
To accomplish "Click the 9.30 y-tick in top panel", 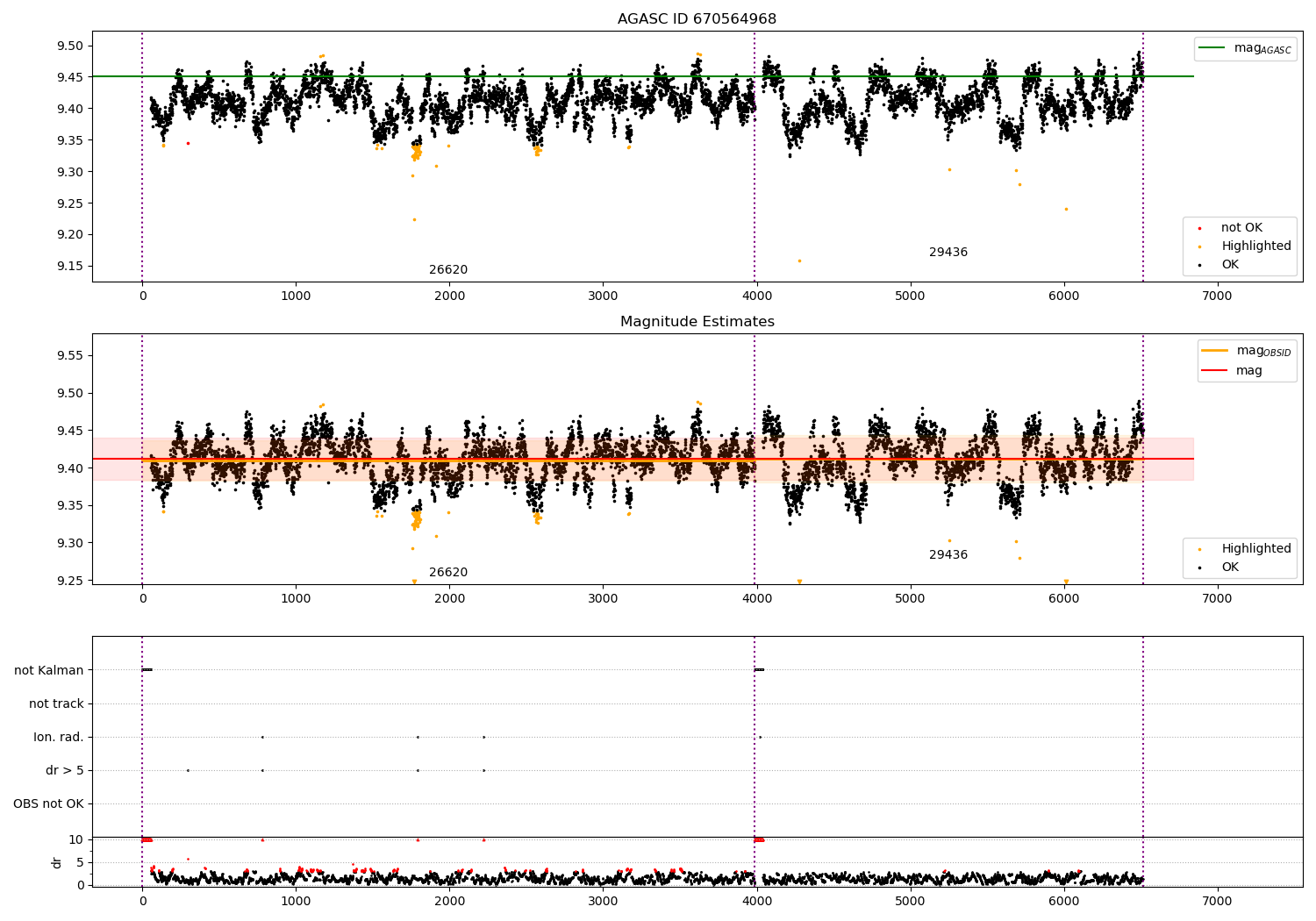I will 69,172.
